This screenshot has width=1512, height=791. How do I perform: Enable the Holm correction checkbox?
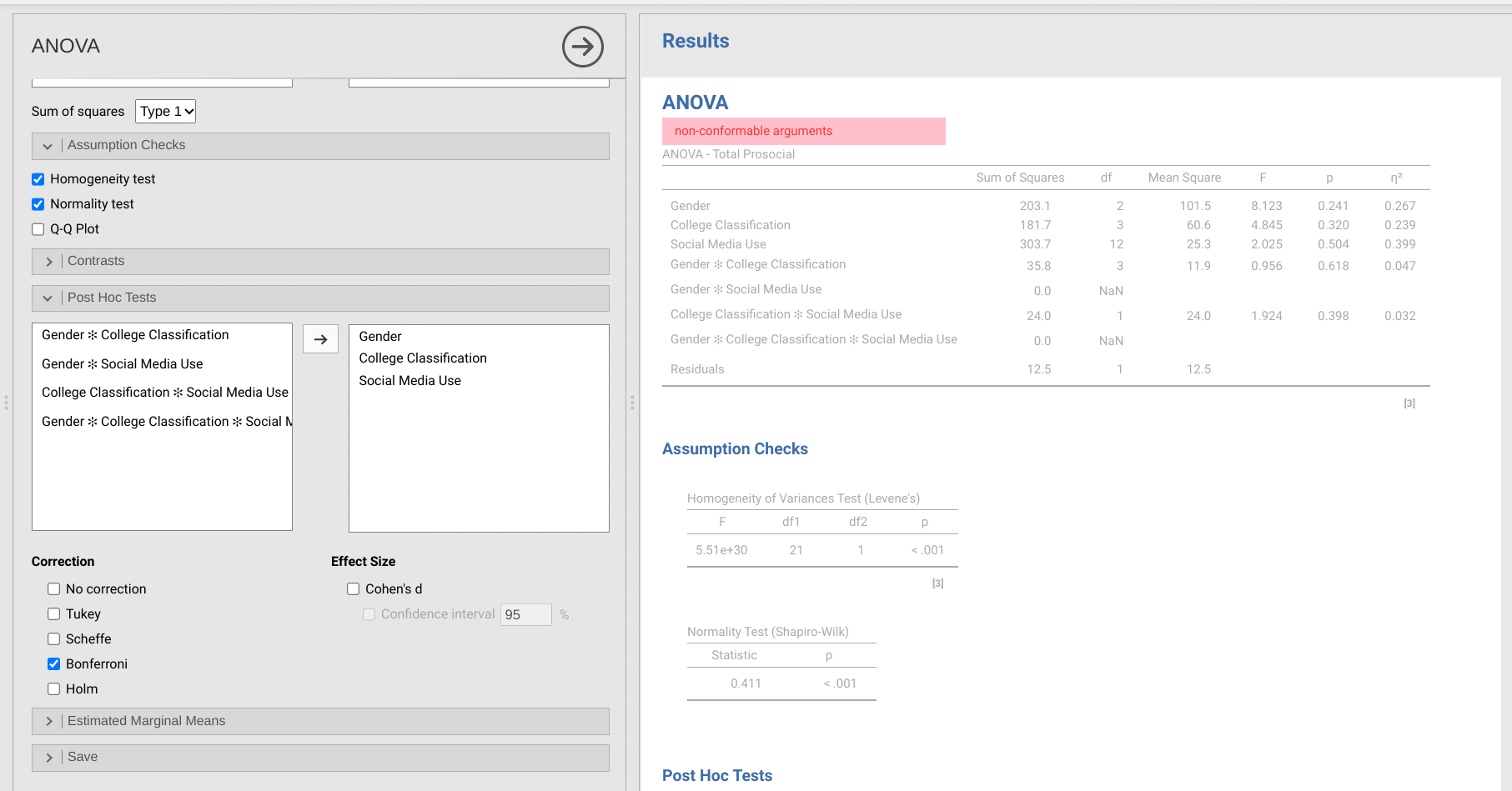(x=54, y=689)
